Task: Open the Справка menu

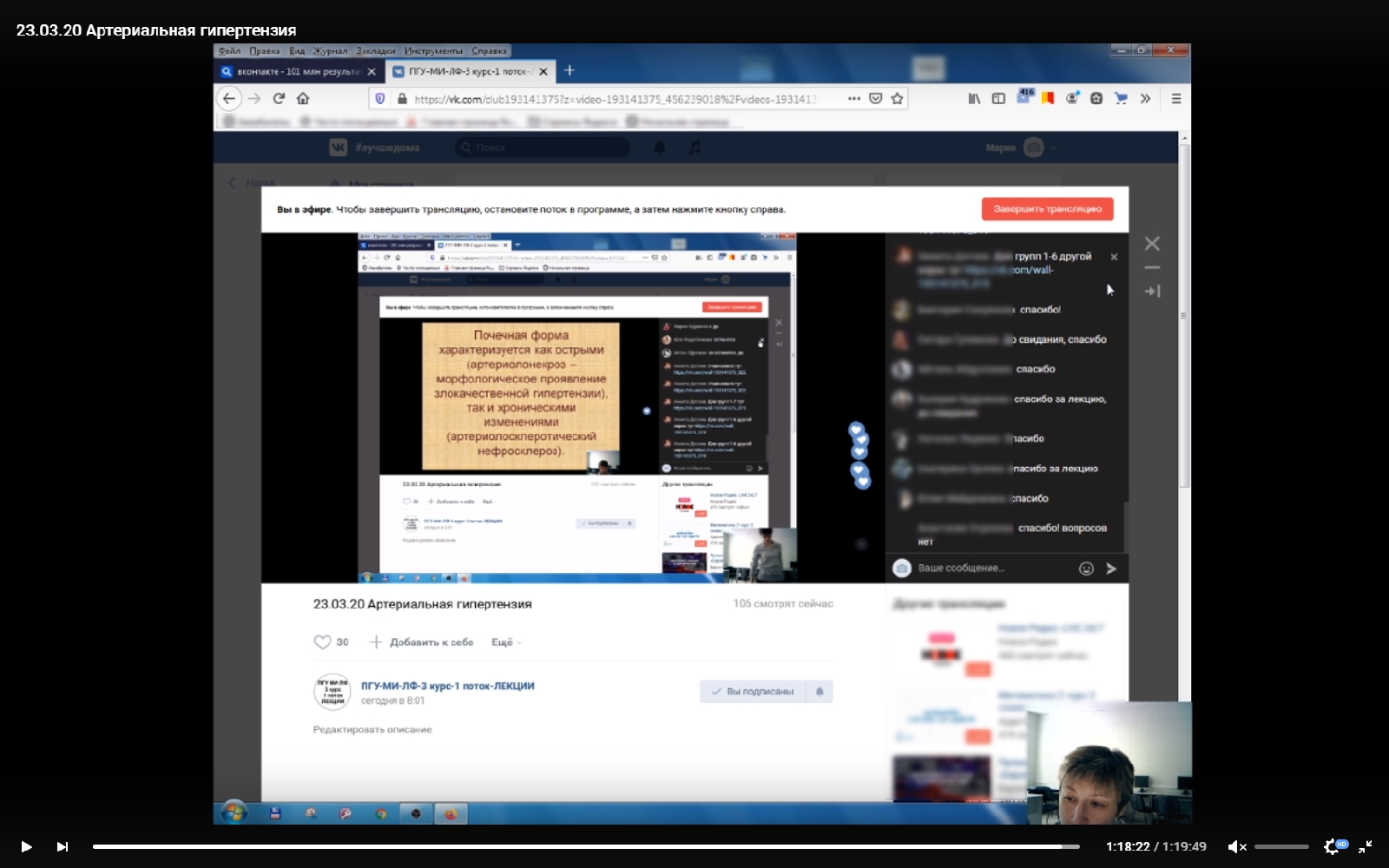Action: click(490, 51)
